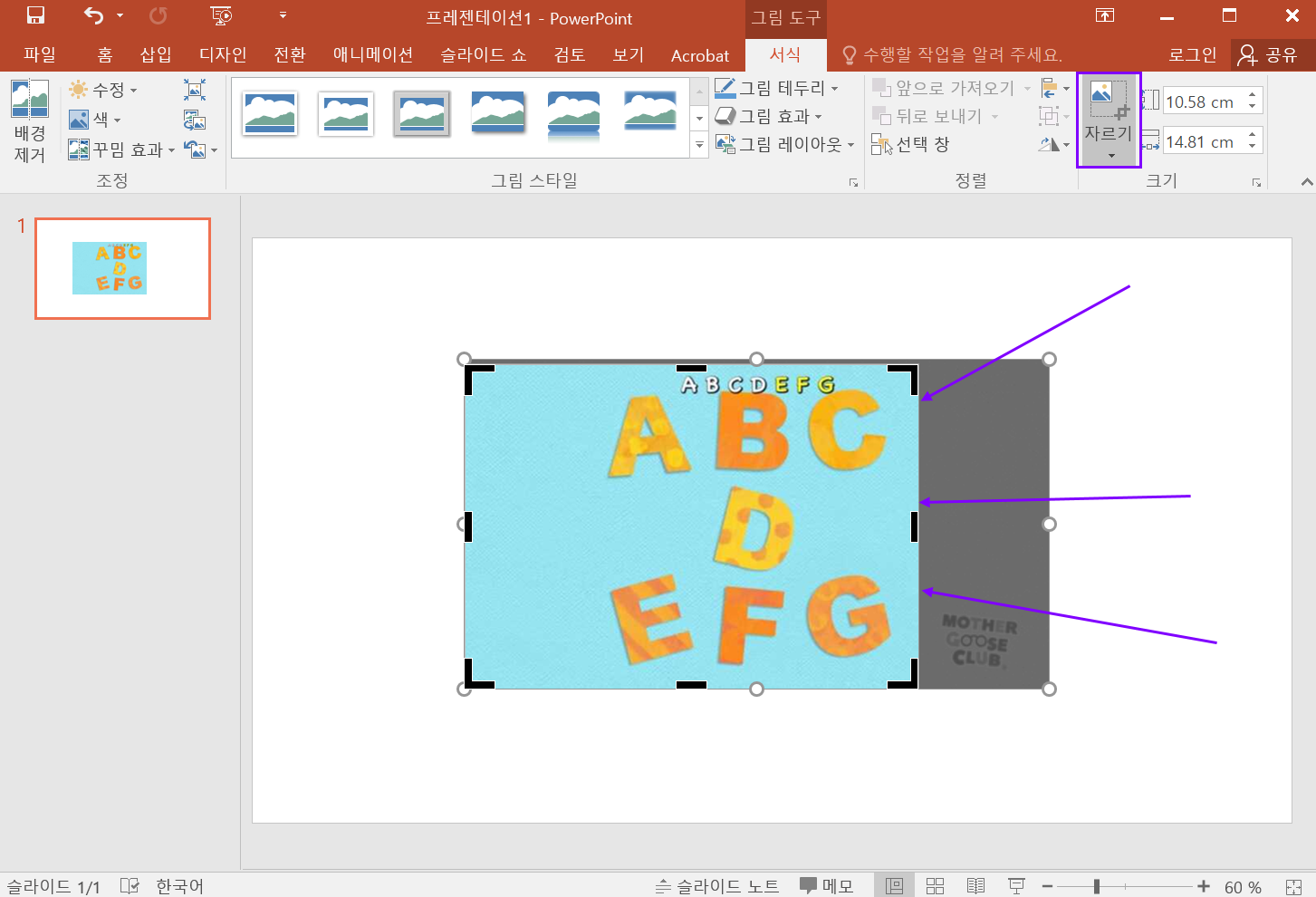Apply the first picture style, simple white frame
The height and width of the screenshot is (897, 1316).
coord(270,113)
